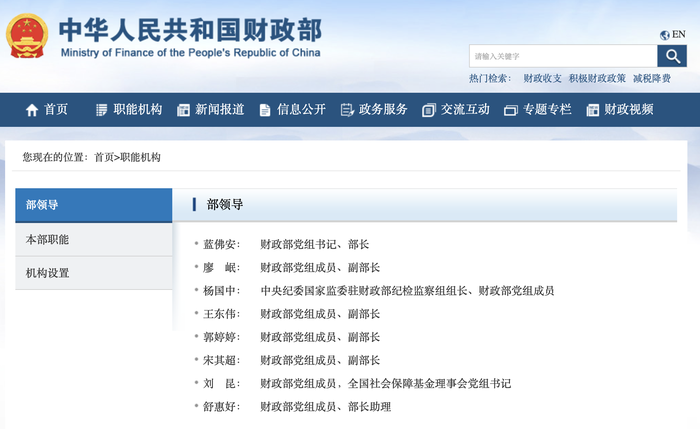Open 刘昆 leader profile

[x=219, y=384]
